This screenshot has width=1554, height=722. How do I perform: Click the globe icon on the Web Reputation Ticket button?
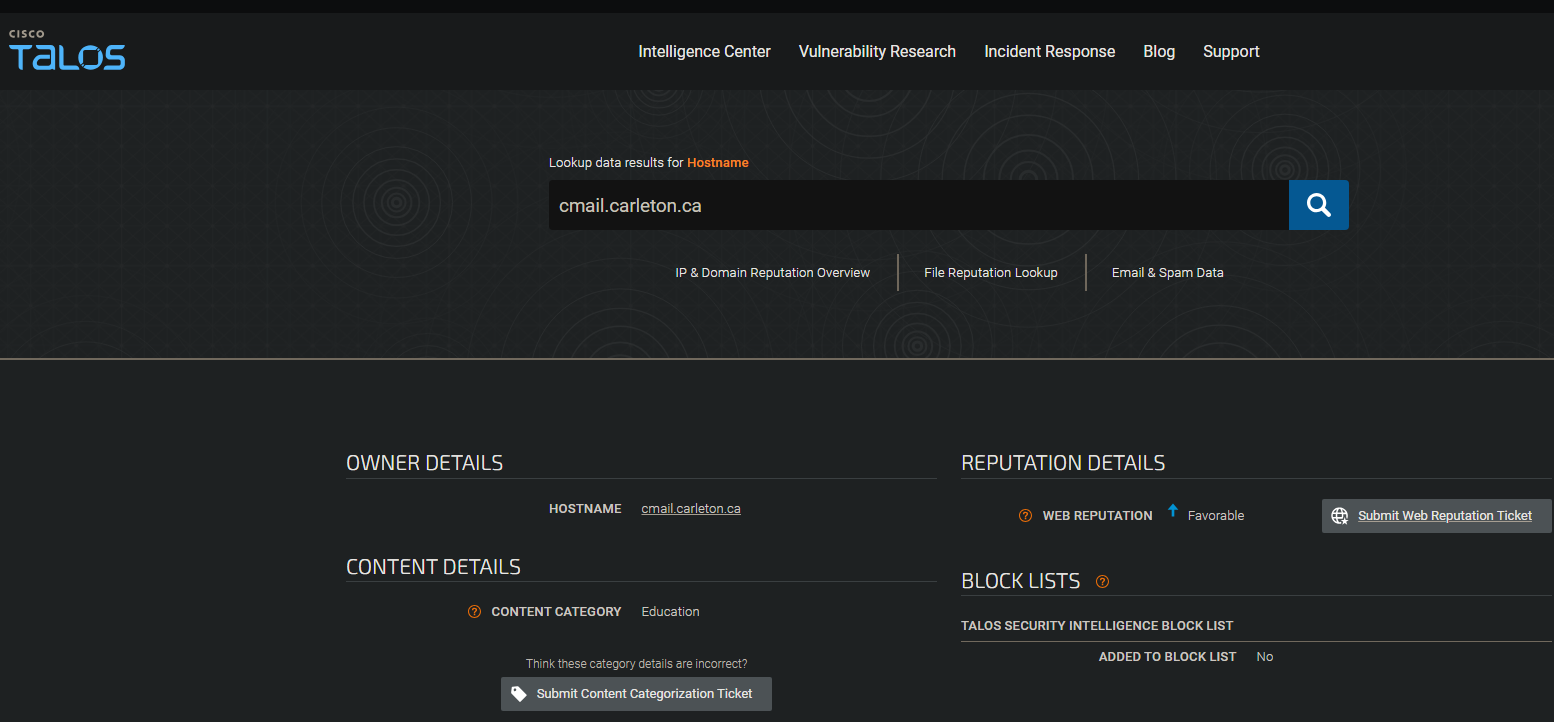pyautogui.click(x=1340, y=516)
